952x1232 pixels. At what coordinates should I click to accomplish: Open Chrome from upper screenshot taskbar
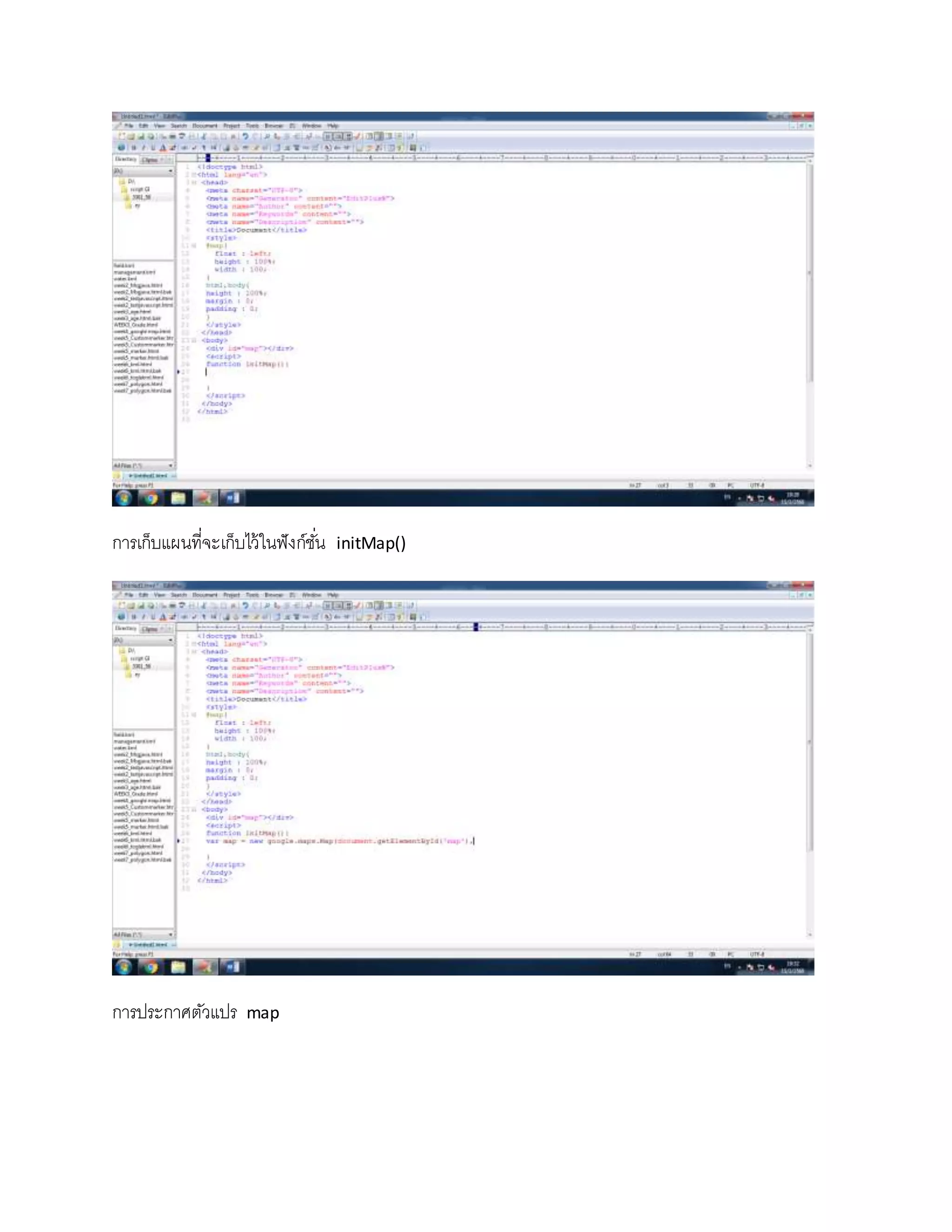point(151,498)
